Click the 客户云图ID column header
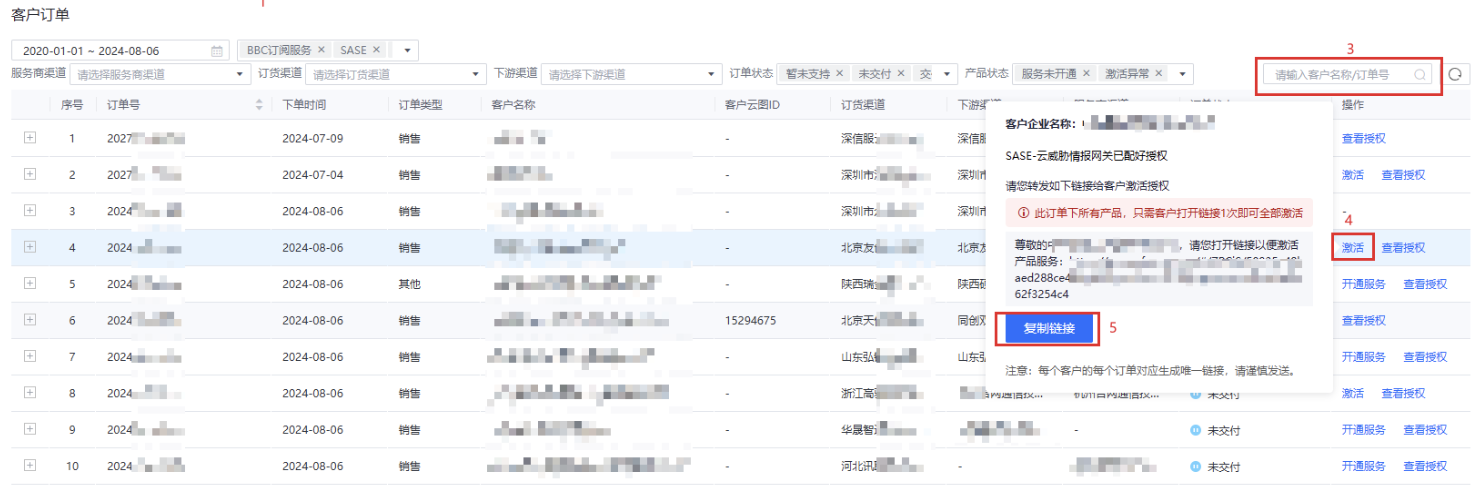Viewport: 1481px width, 496px height. [752, 104]
